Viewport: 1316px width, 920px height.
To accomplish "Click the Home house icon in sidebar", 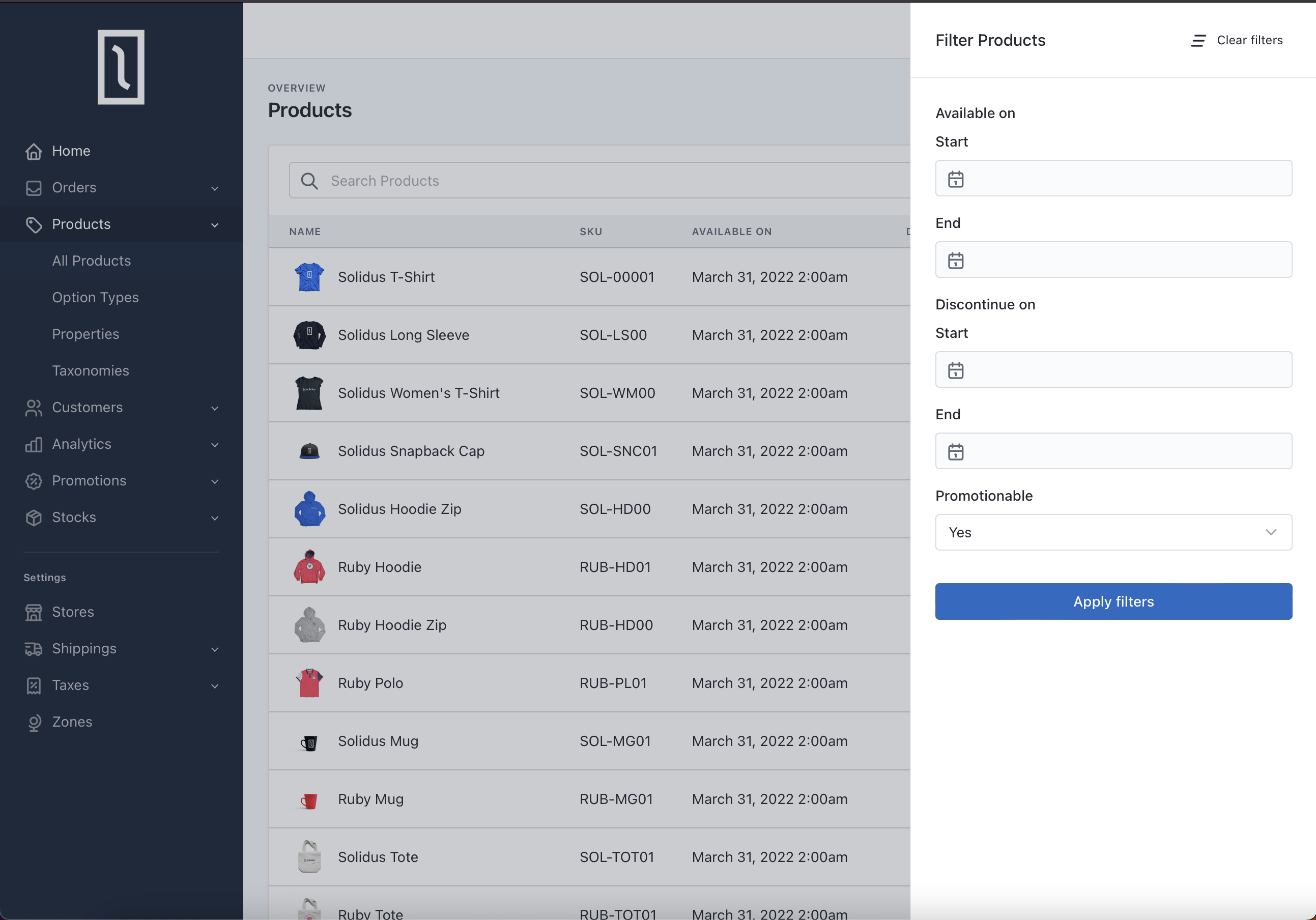I will (x=34, y=151).
